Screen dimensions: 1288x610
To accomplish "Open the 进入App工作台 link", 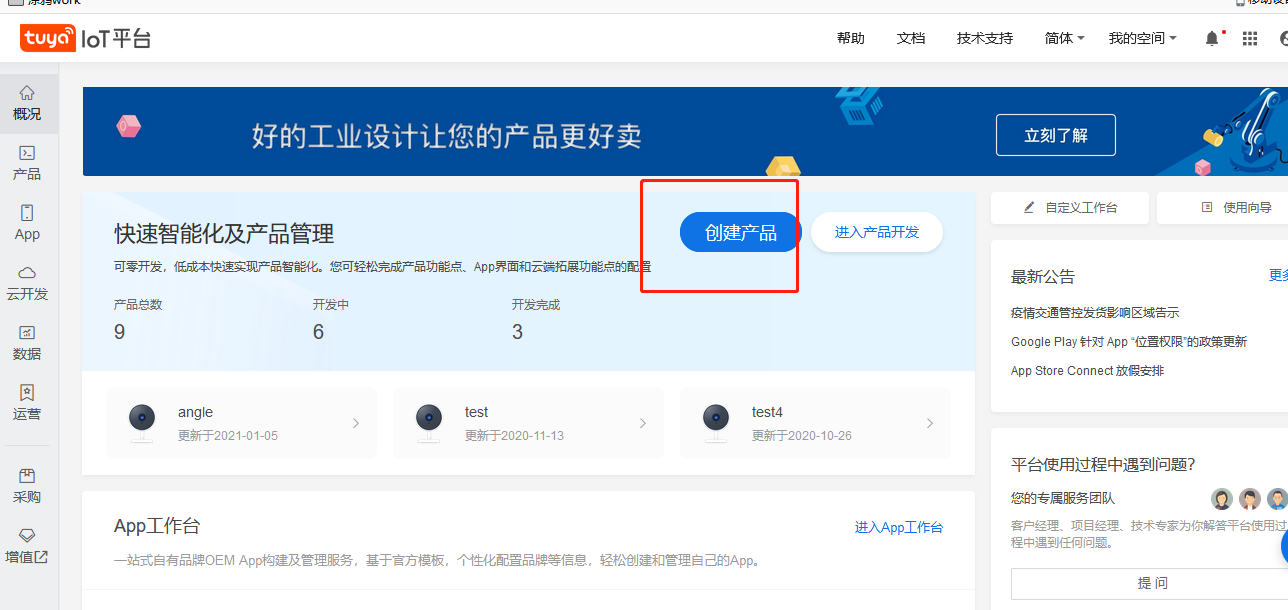I will click(x=898, y=527).
